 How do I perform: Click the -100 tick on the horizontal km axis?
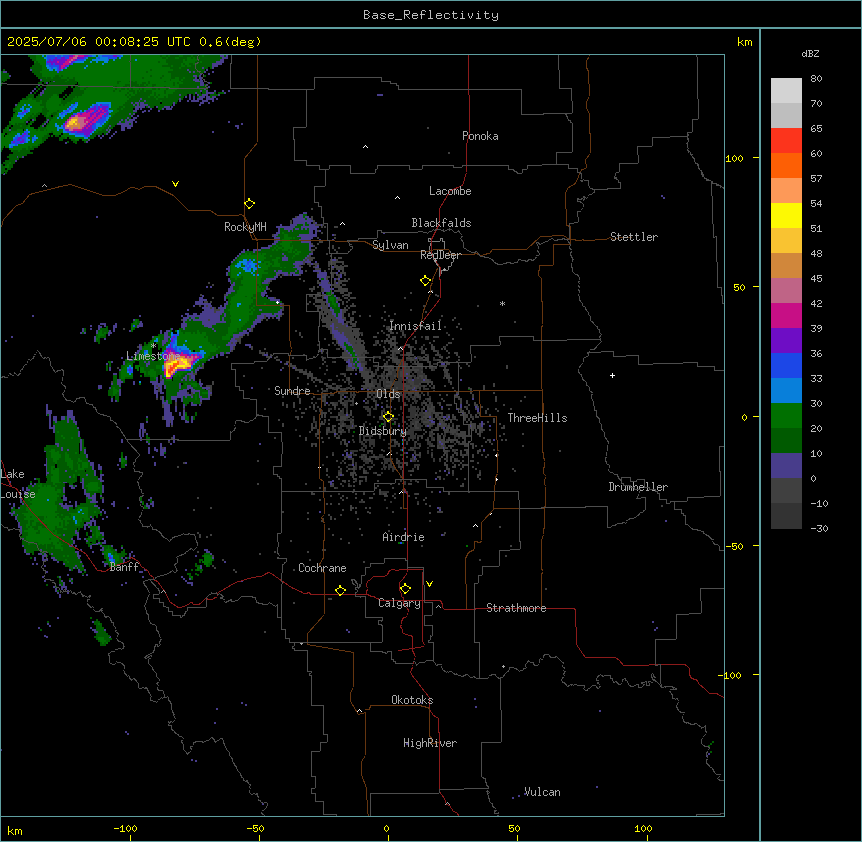point(125,828)
